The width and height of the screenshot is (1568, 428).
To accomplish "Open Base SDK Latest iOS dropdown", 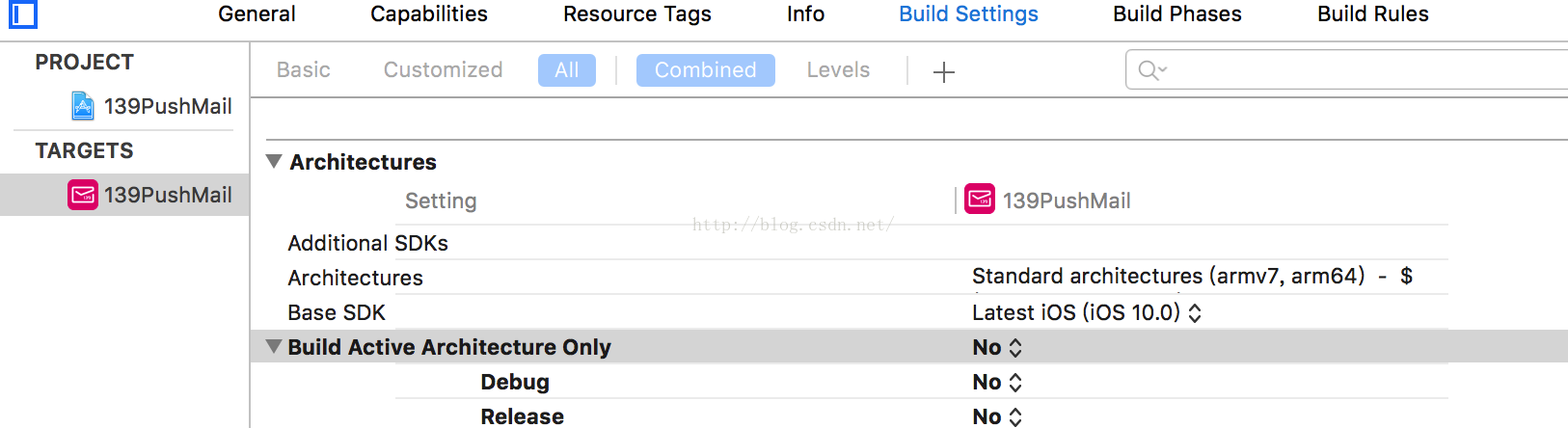I will pyautogui.click(x=1087, y=312).
